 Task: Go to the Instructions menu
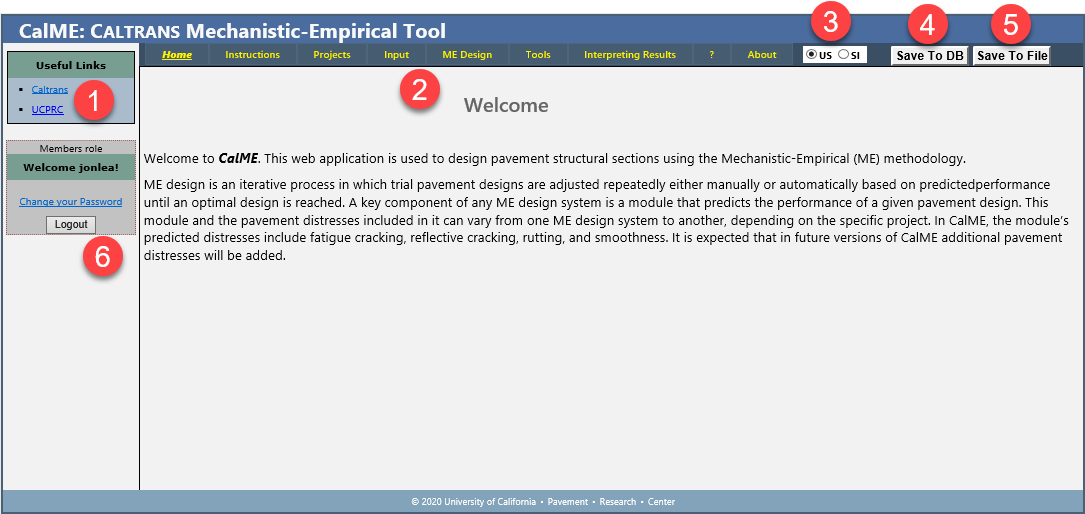(252, 55)
